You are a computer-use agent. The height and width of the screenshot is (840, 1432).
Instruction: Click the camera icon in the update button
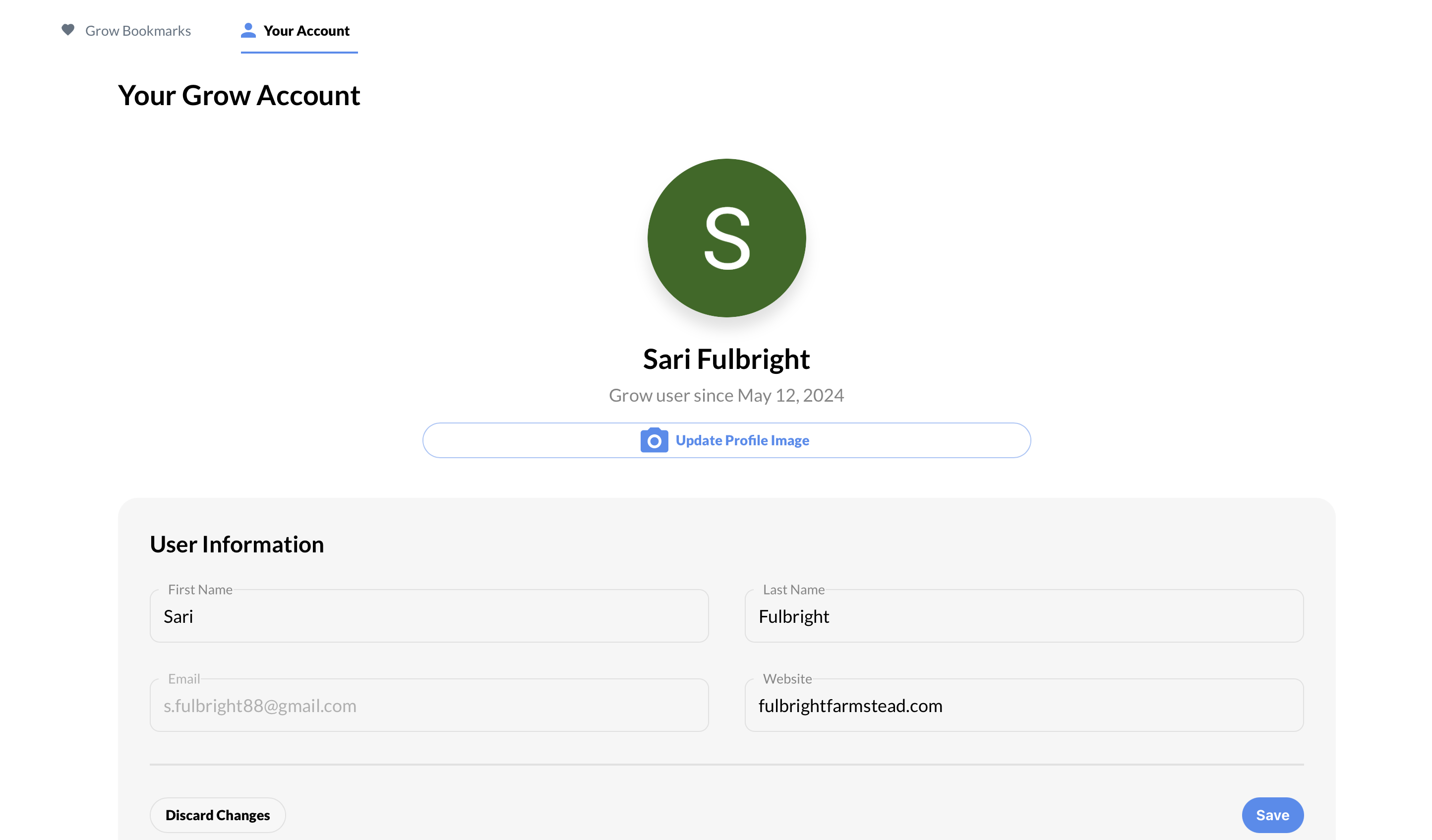[654, 440]
